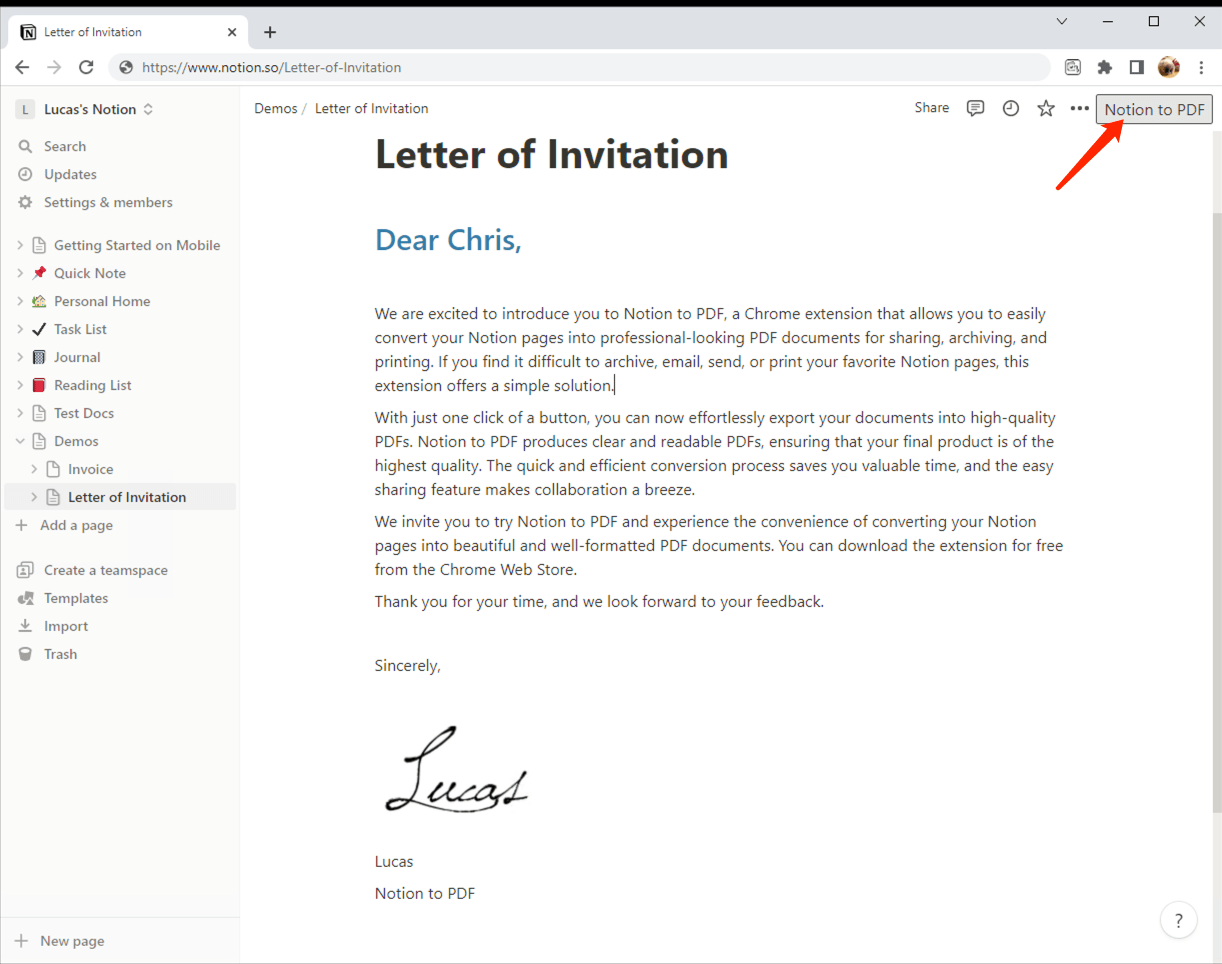Viewport: 1222px width, 964px height.
Task: Favorite this page with the star icon
Action: (1046, 108)
